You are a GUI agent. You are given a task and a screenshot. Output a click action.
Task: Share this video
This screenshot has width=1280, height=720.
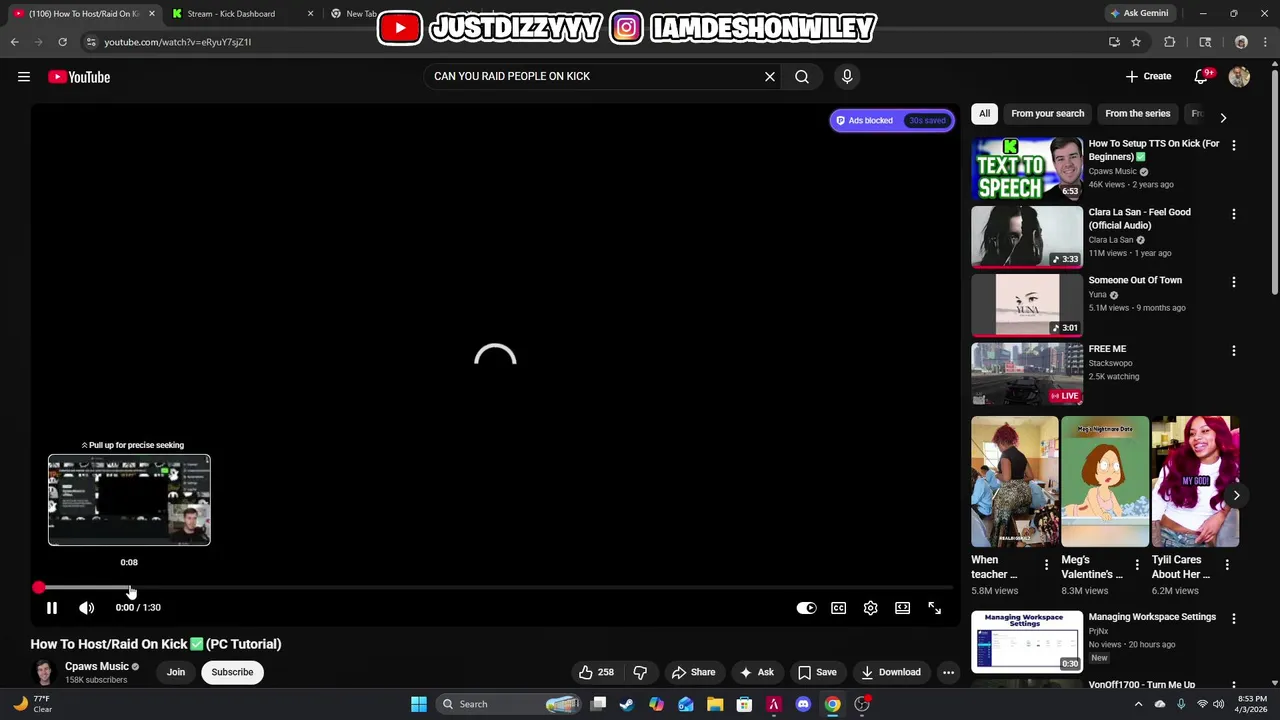click(694, 672)
